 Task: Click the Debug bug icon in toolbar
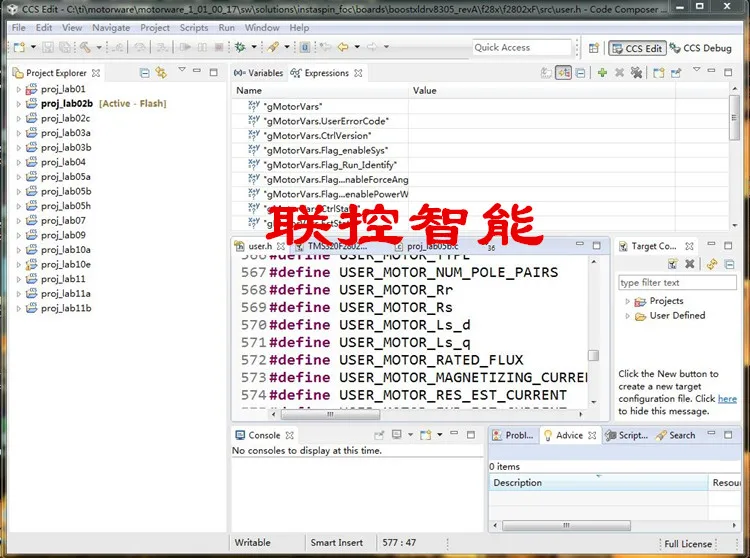(240, 47)
